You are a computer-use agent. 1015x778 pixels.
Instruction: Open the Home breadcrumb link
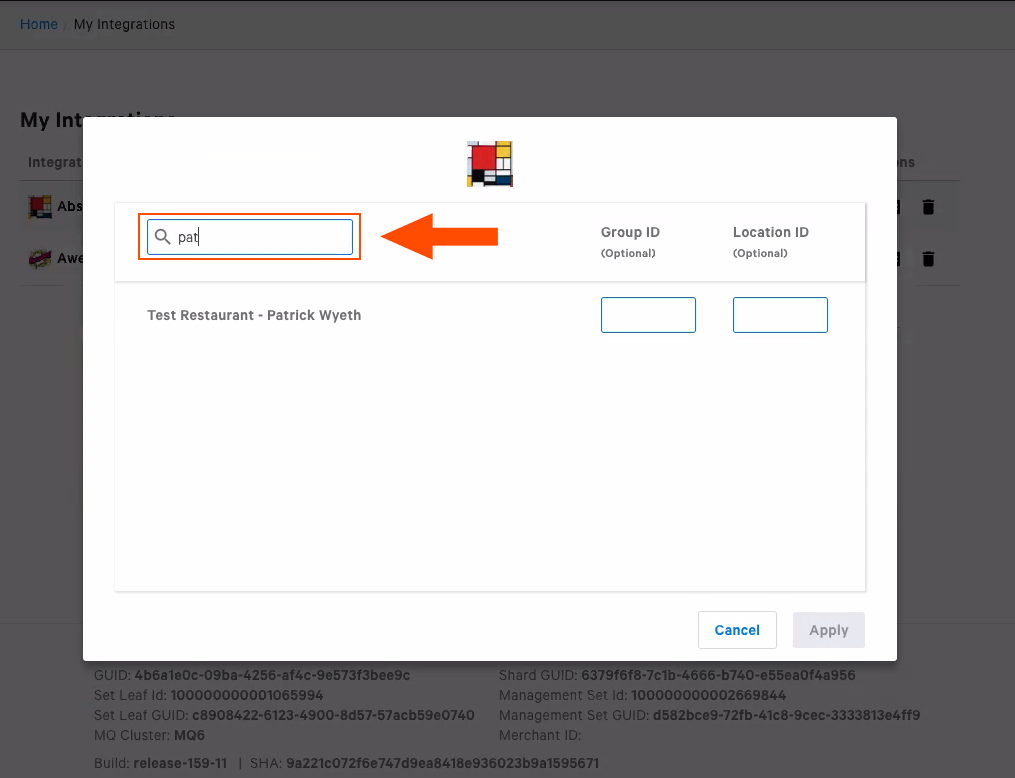38,24
